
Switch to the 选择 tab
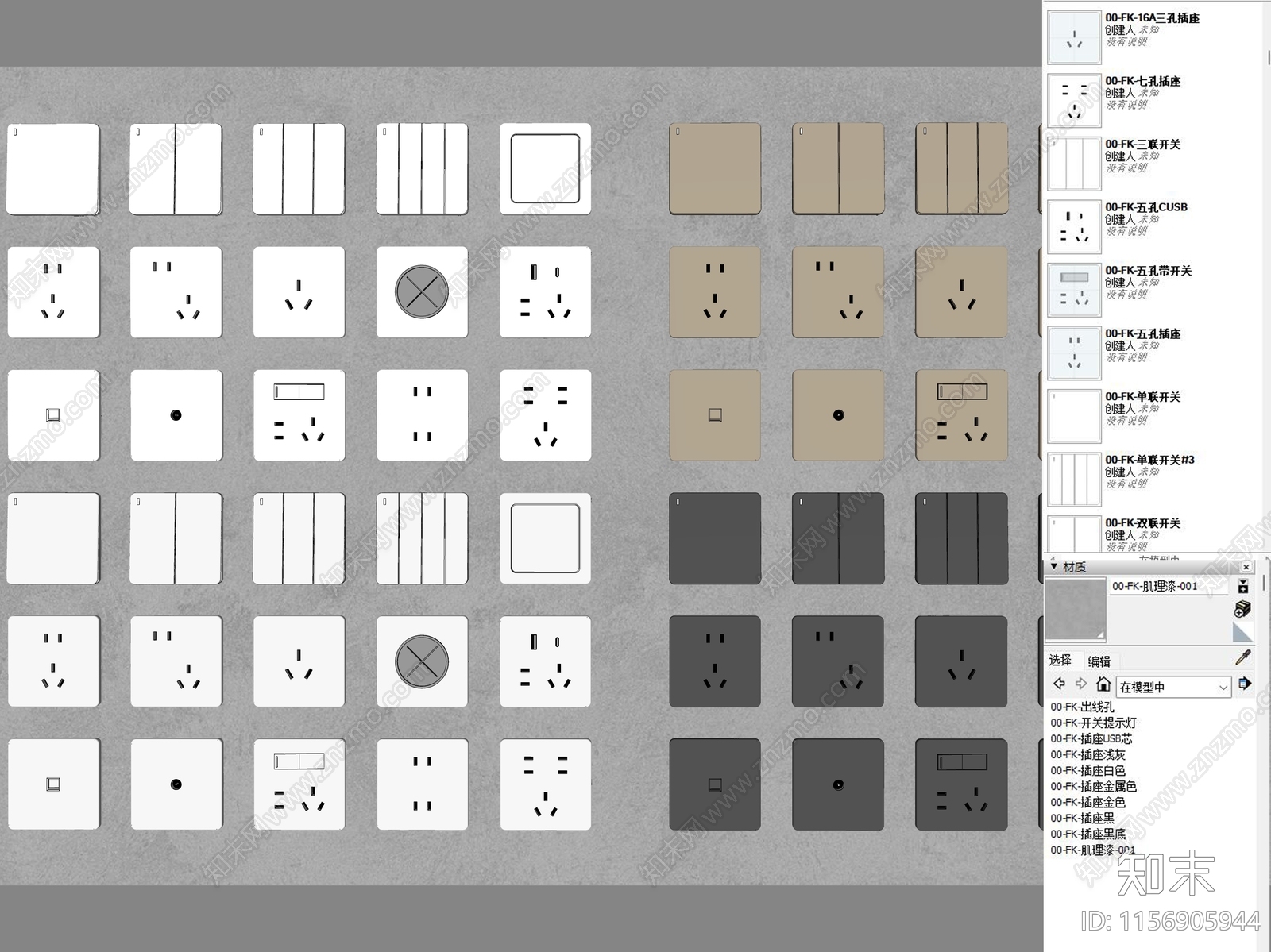click(1060, 660)
